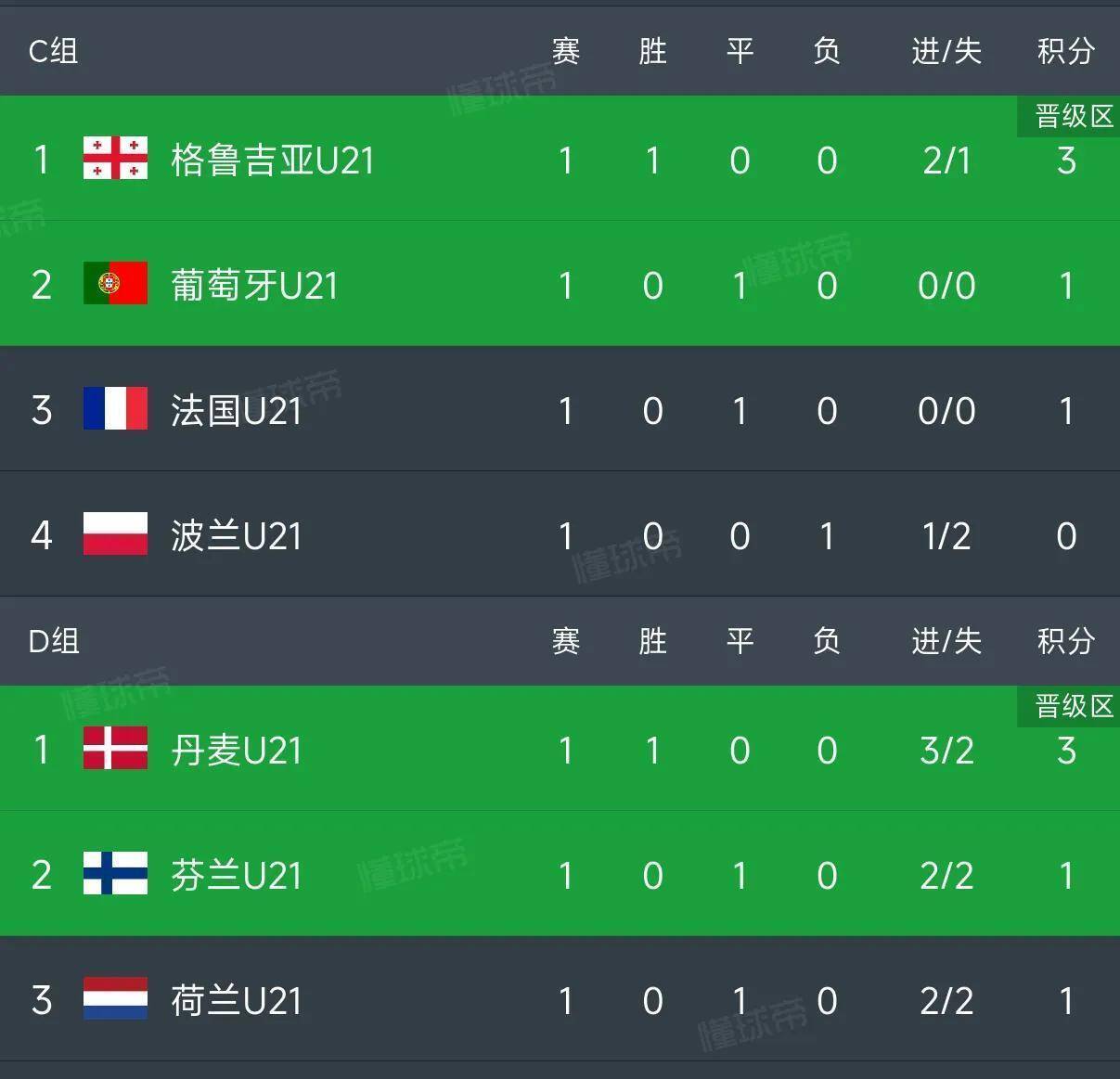The image size is (1120, 1079).
Task: Click the 平 header in Group C
Action: 740,52
